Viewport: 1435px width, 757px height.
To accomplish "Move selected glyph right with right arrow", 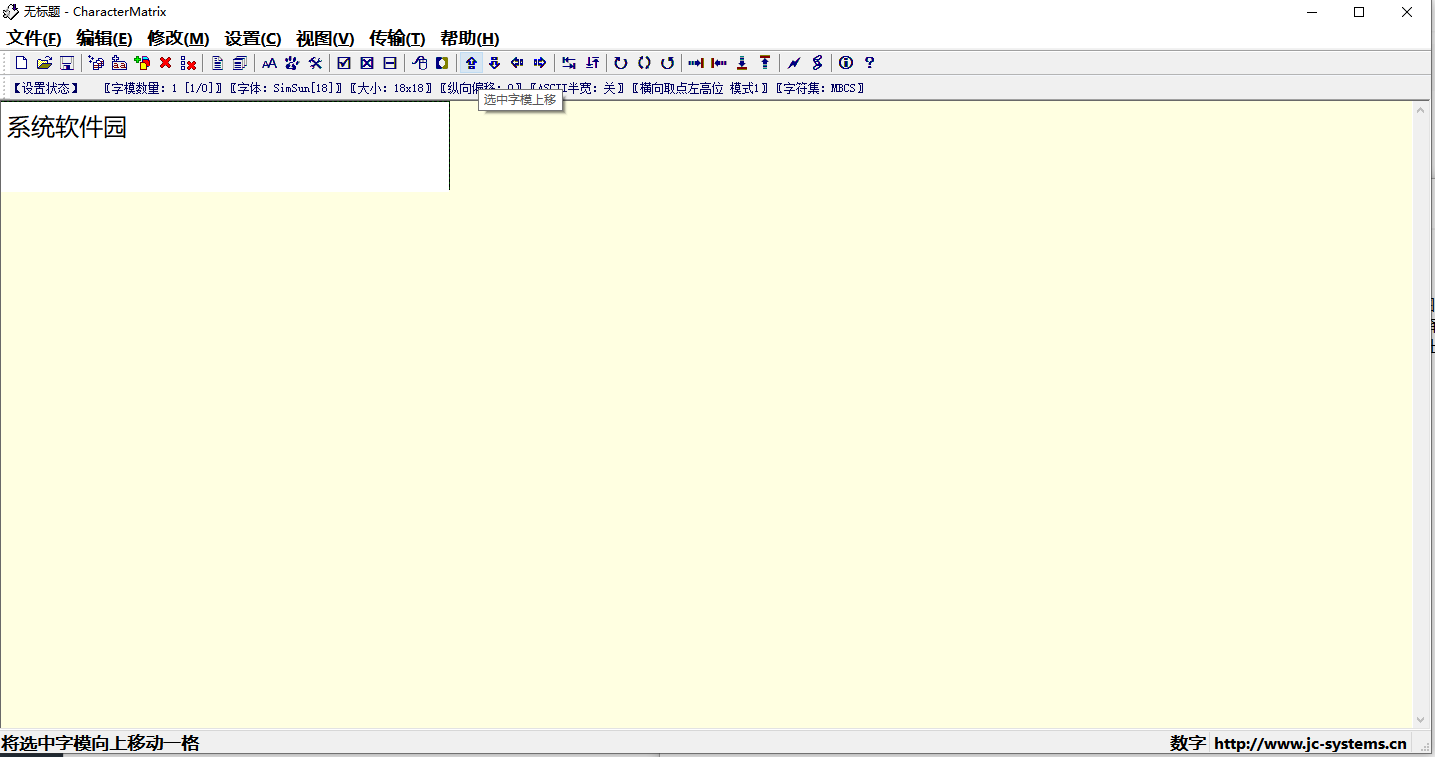I will [540, 63].
